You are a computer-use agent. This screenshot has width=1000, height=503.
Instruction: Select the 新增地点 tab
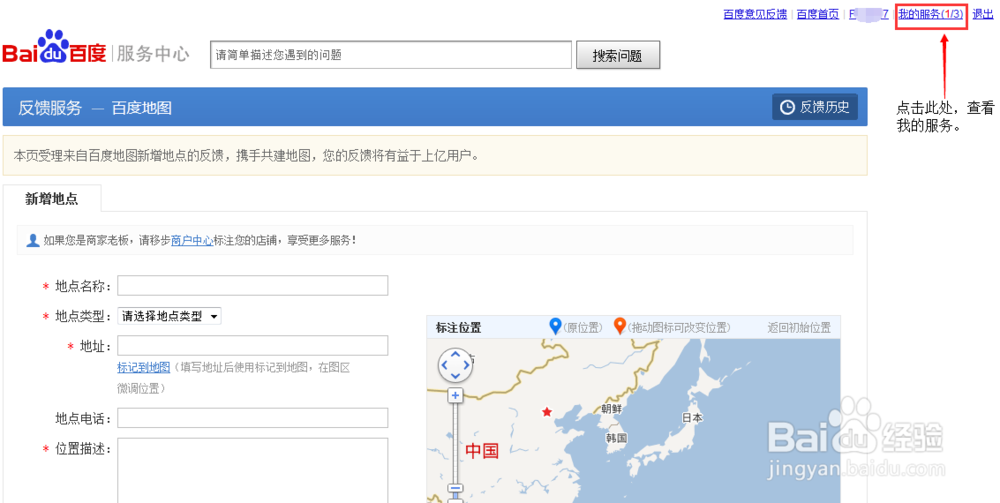(52, 199)
